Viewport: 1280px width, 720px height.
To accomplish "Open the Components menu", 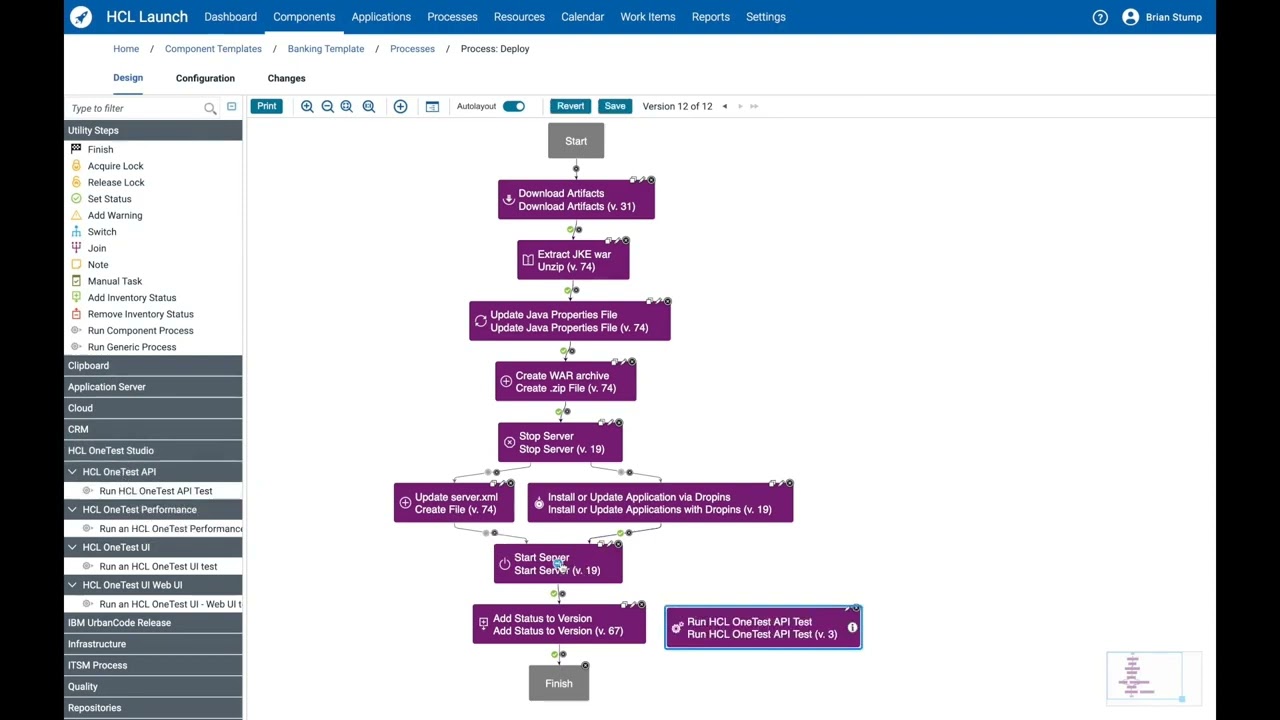I will [x=304, y=17].
